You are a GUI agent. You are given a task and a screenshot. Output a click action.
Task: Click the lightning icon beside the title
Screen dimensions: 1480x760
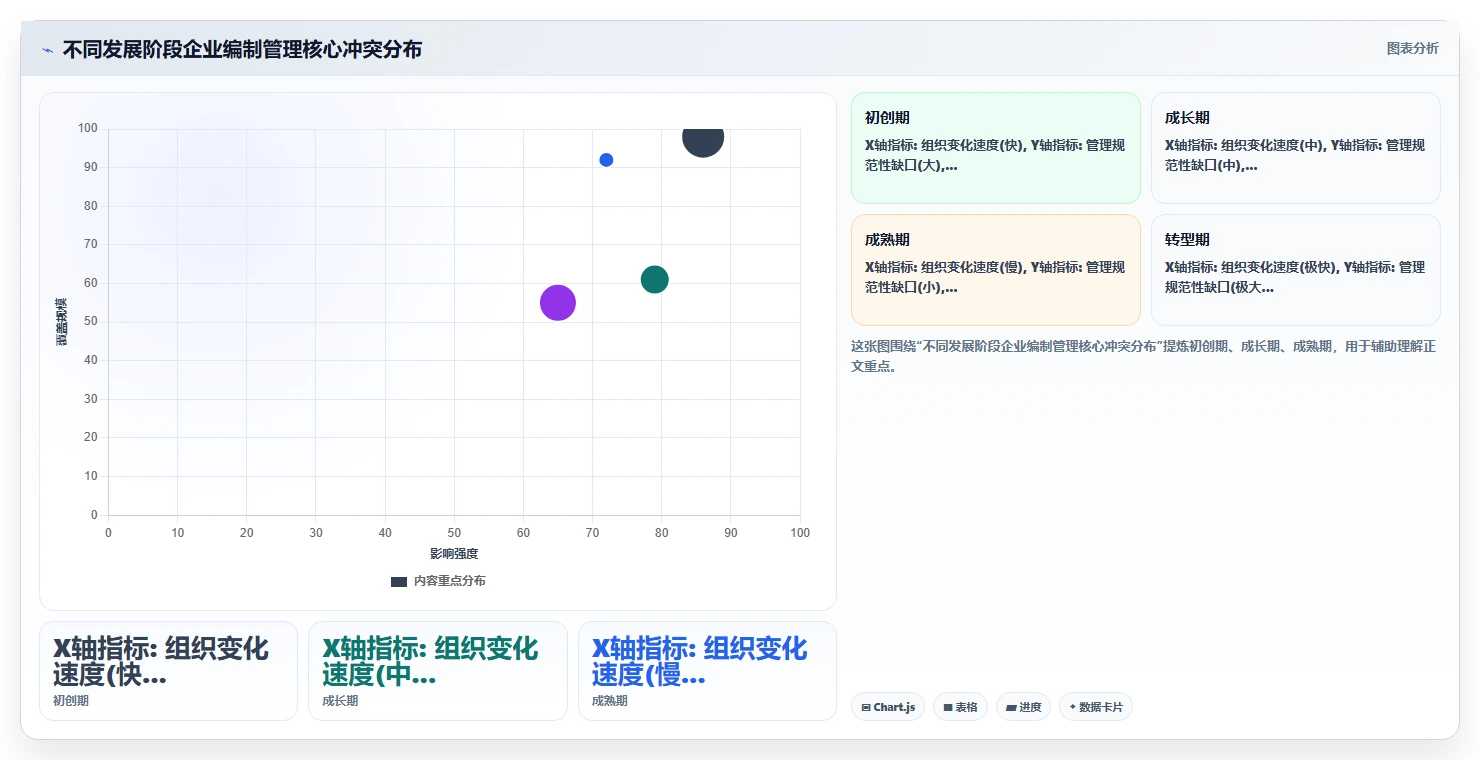pyautogui.click(x=48, y=50)
